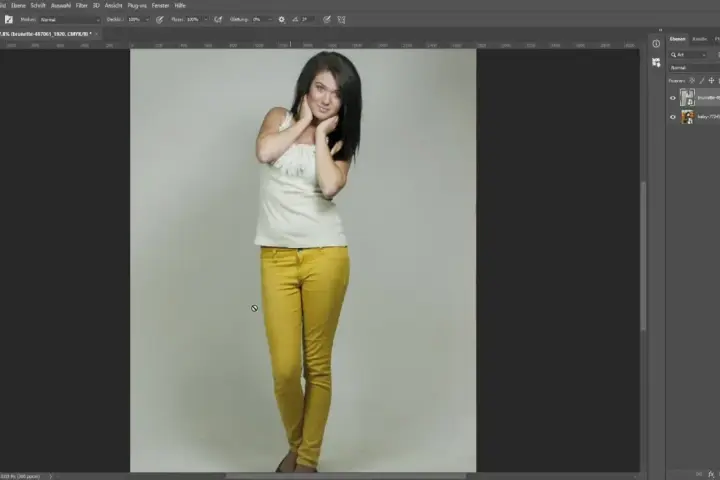Screen dimensions: 720x480
Task: Open the 3D menu
Action: (x=96, y=6)
